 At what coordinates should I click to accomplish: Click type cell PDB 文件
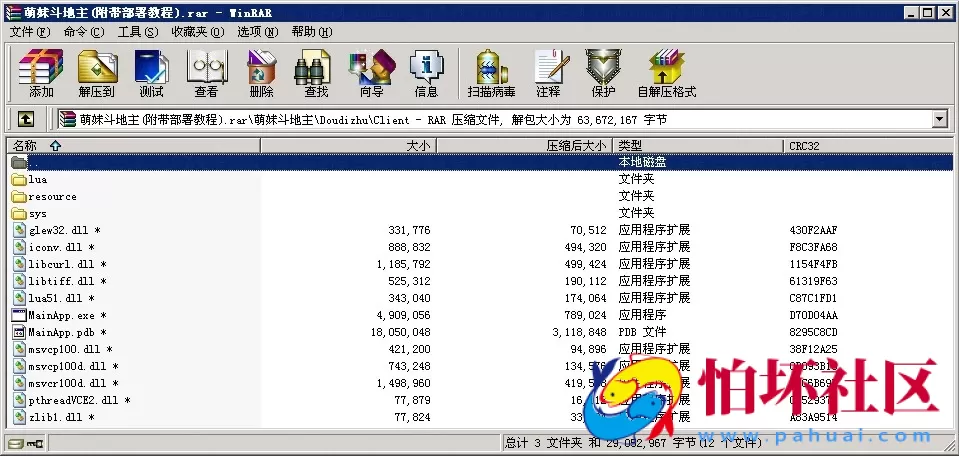coord(642,333)
